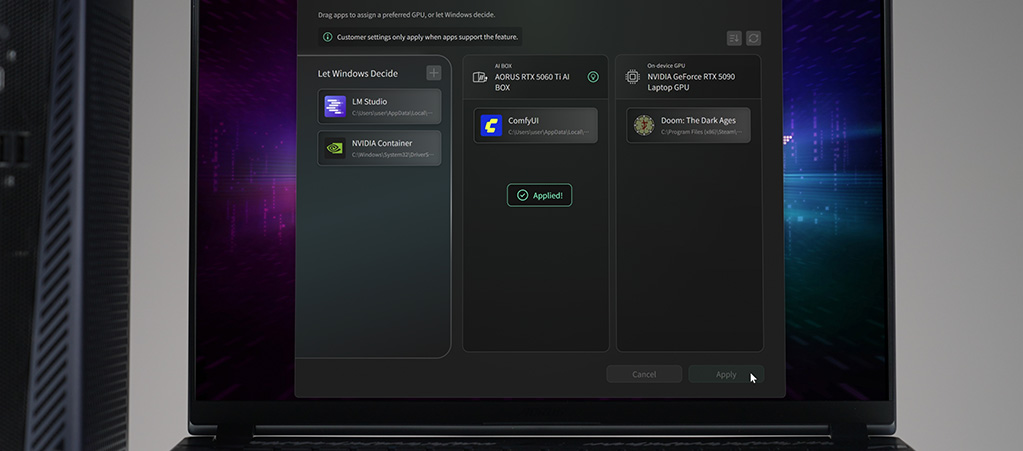Select the NVIDIA Container app name
The height and width of the screenshot is (451, 1023).
pos(382,144)
